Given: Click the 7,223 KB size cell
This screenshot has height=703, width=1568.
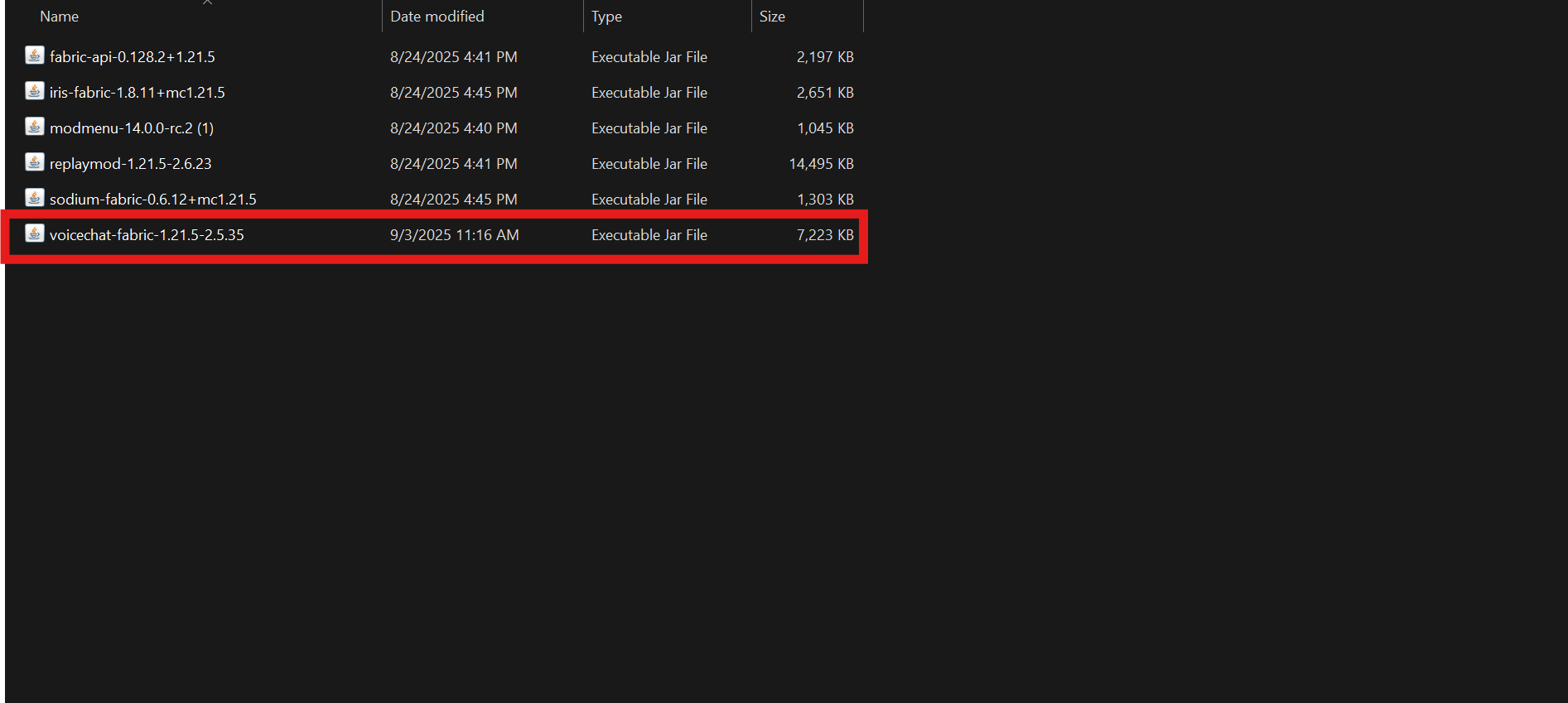Looking at the screenshot, I should click(825, 235).
